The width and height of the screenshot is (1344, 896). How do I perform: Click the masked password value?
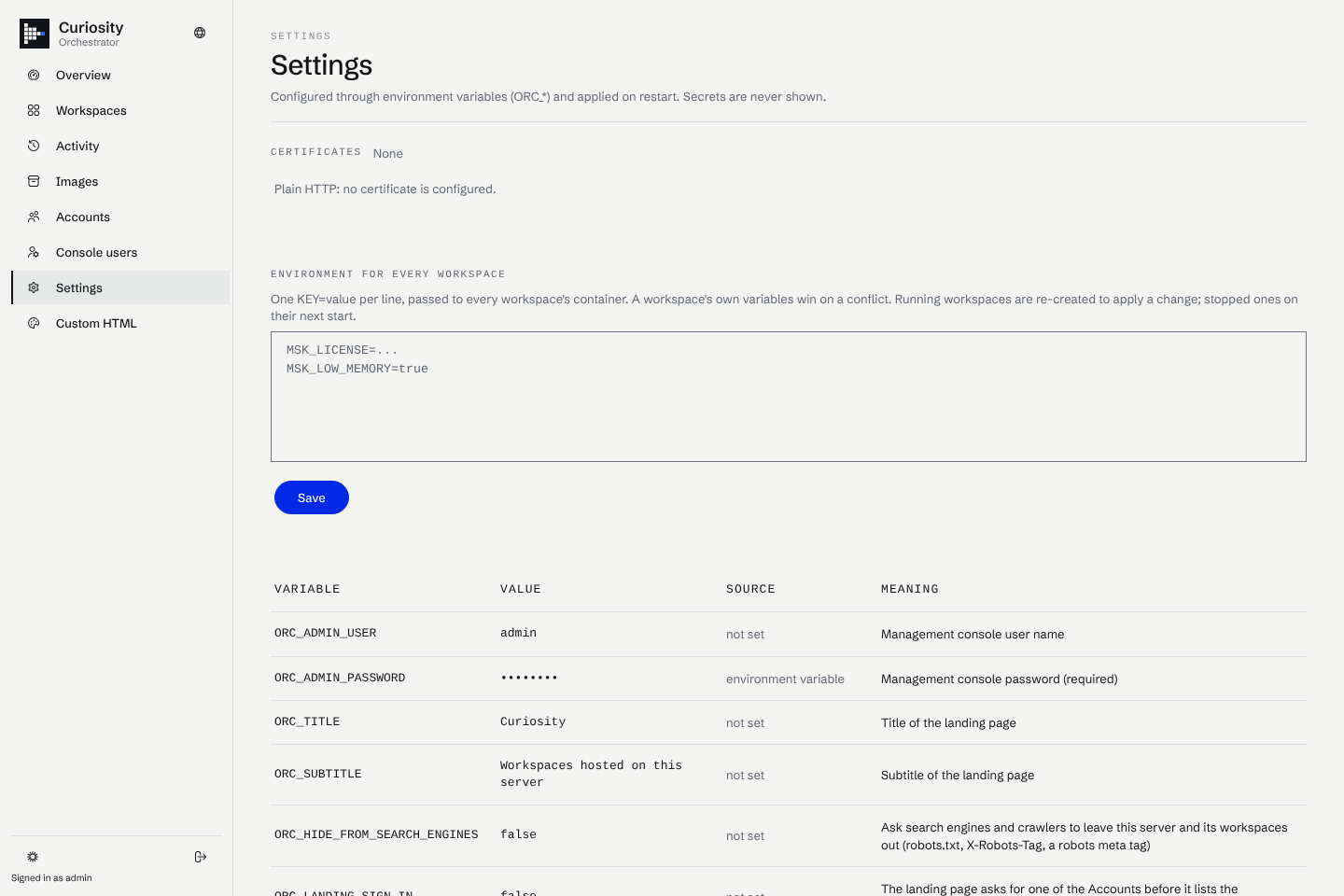click(529, 678)
